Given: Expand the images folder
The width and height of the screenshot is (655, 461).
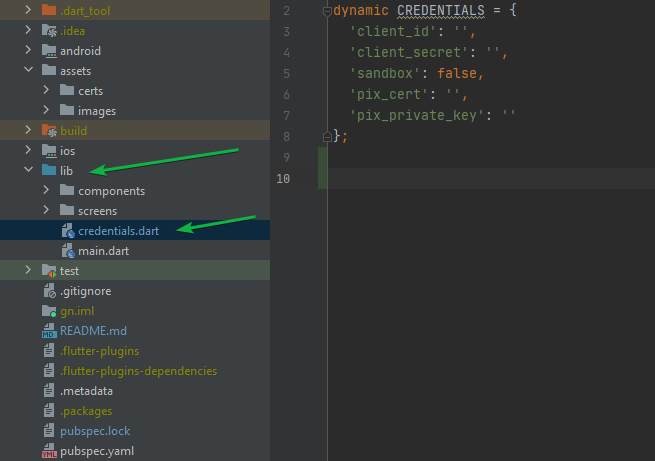Looking at the screenshot, I should click(x=46, y=110).
